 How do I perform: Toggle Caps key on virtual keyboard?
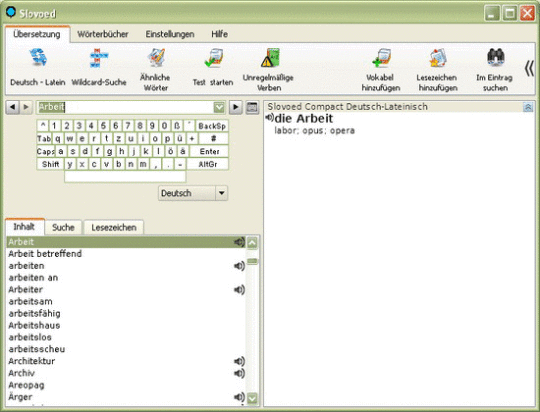tap(45, 152)
